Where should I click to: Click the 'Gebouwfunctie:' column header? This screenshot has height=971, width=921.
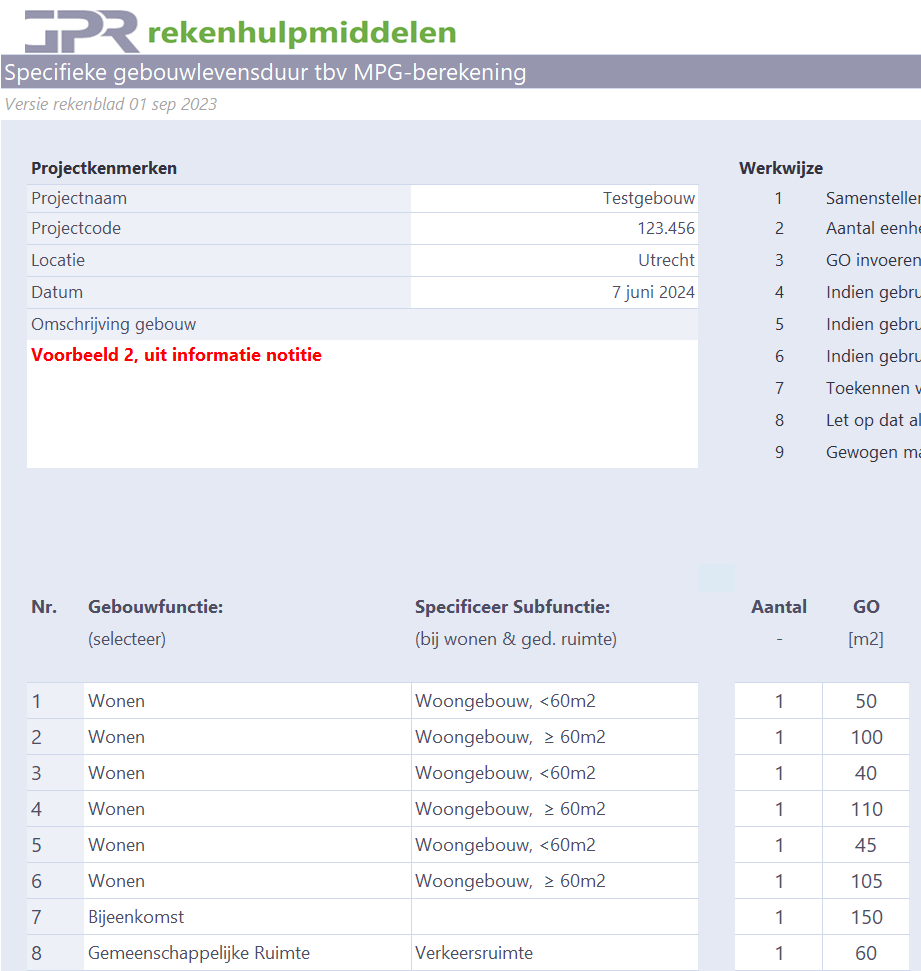[155, 607]
